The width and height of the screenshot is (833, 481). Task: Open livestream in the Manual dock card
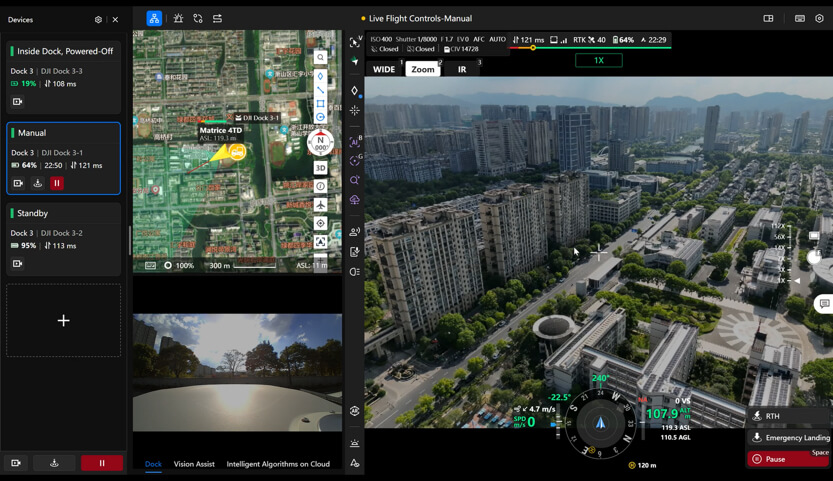[x=18, y=183]
